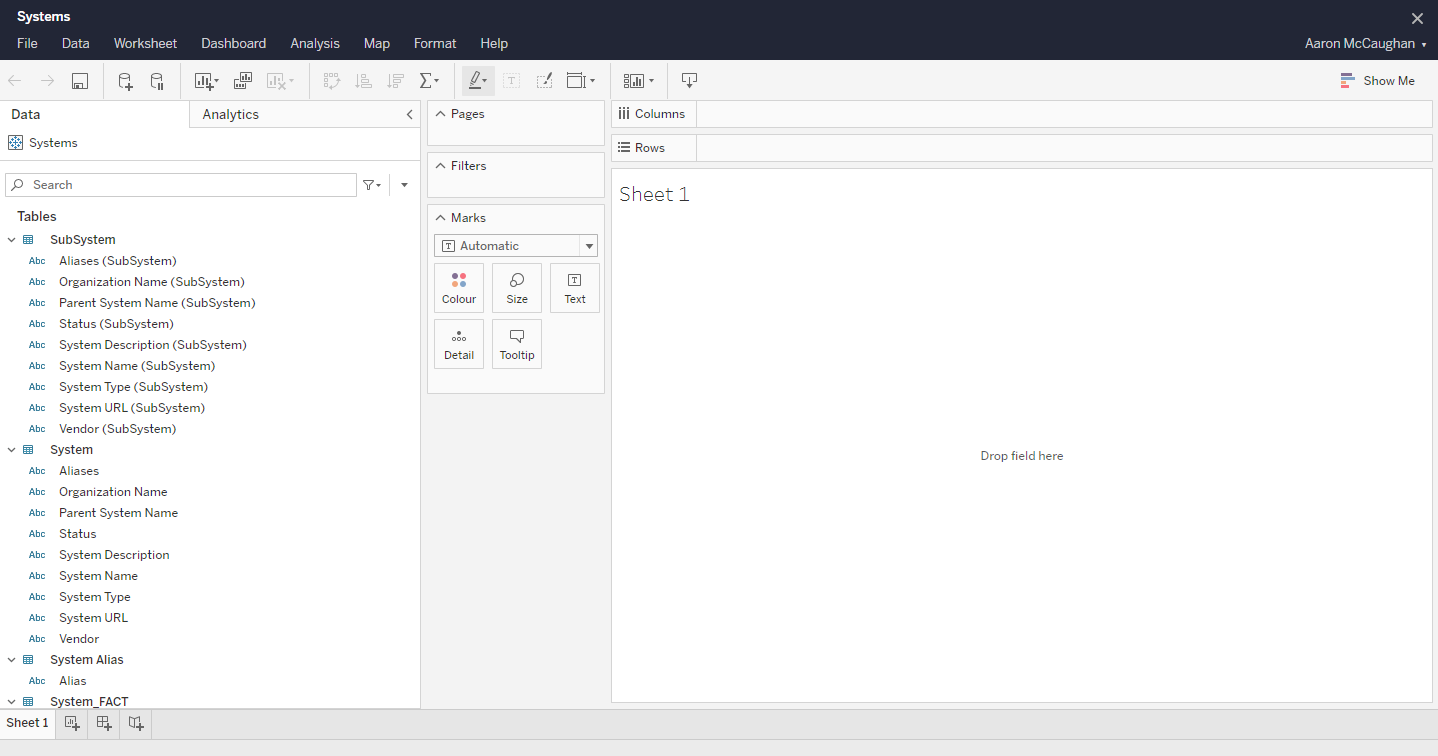This screenshot has width=1438, height=756.
Task: Click the Save icon in toolbar
Action: [x=80, y=81]
